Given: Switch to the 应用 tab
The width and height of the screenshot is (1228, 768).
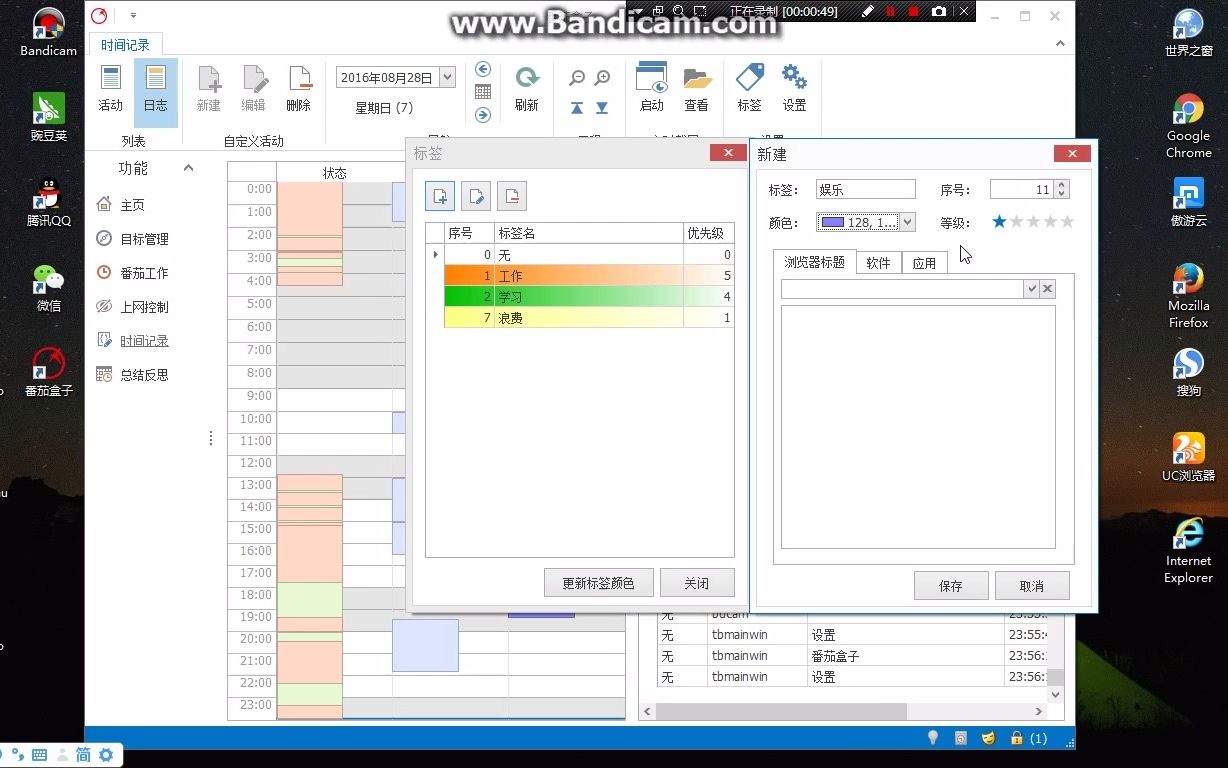Looking at the screenshot, I should tap(925, 263).
